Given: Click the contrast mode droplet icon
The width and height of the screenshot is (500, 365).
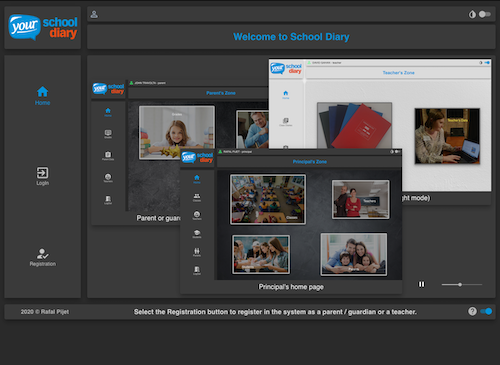Looking at the screenshot, I should click(x=472, y=14).
